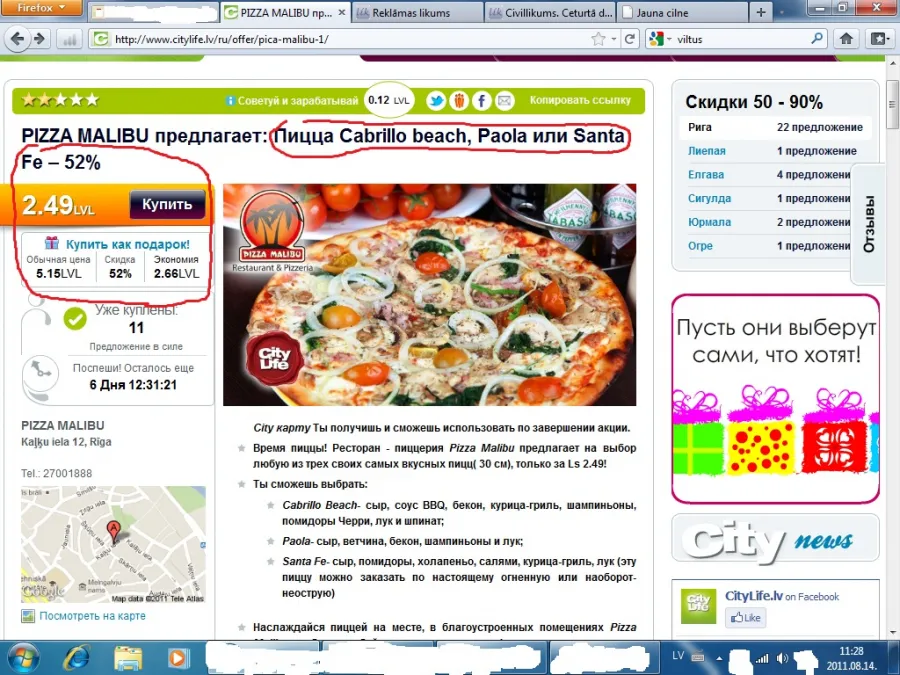Switch to the Reklāmas likums tab

(x=418, y=13)
